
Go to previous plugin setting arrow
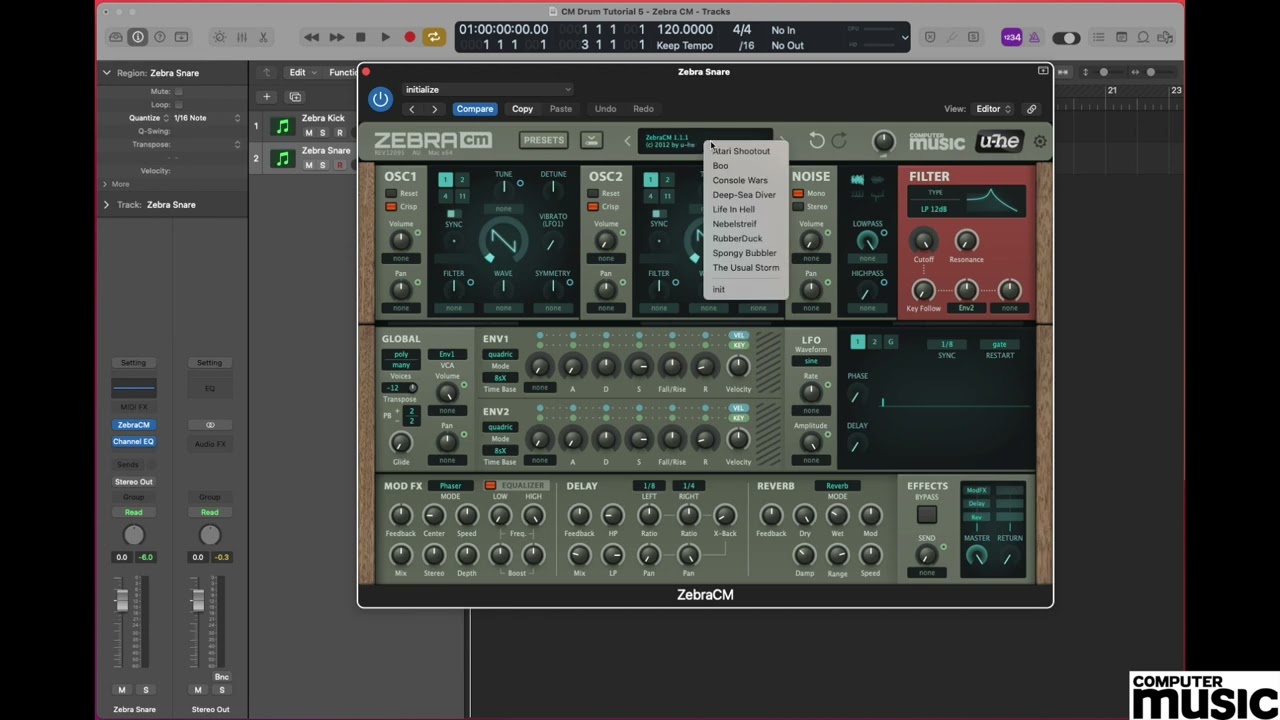412,109
